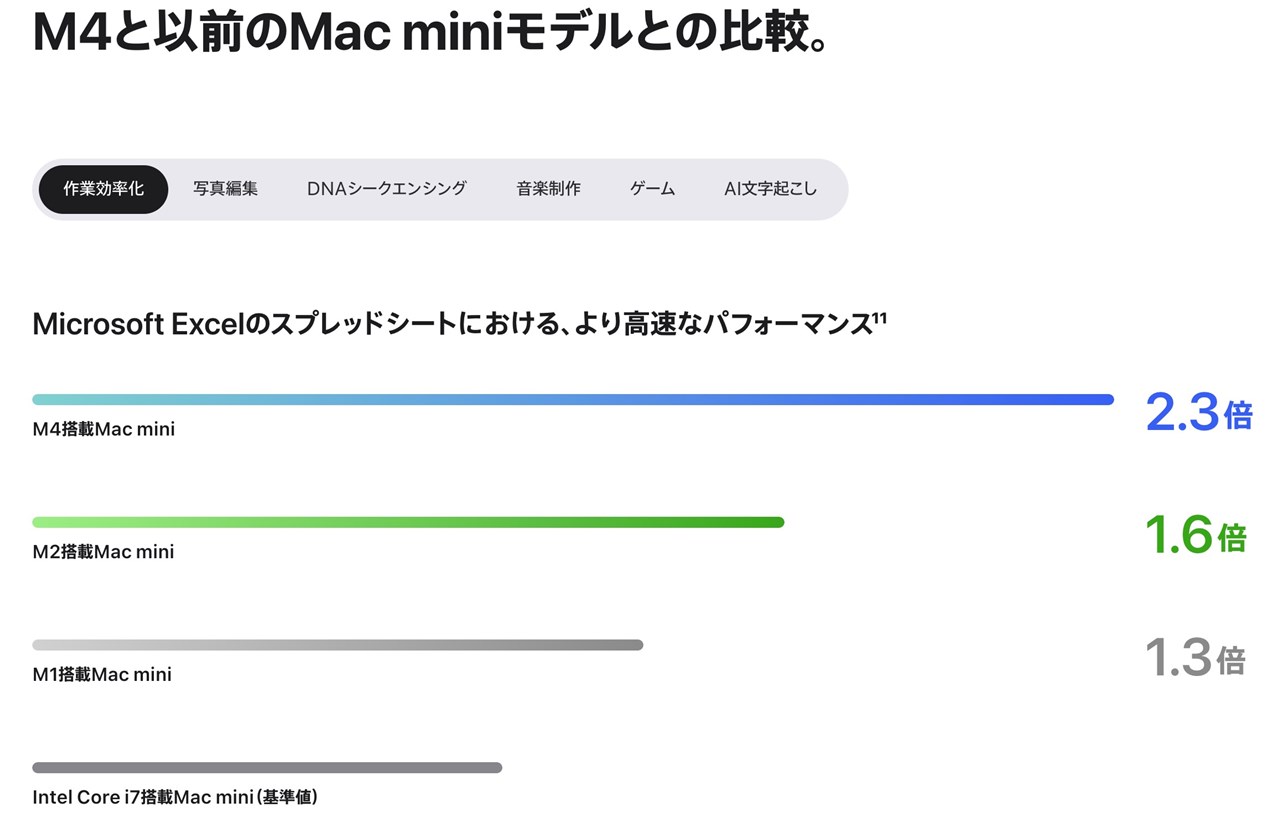The width and height of the screenshot is (1280, 839).
Task: Click the M4搭載Mac mini gradient bar
Action: pyautogui.click(x=573, y=399)
